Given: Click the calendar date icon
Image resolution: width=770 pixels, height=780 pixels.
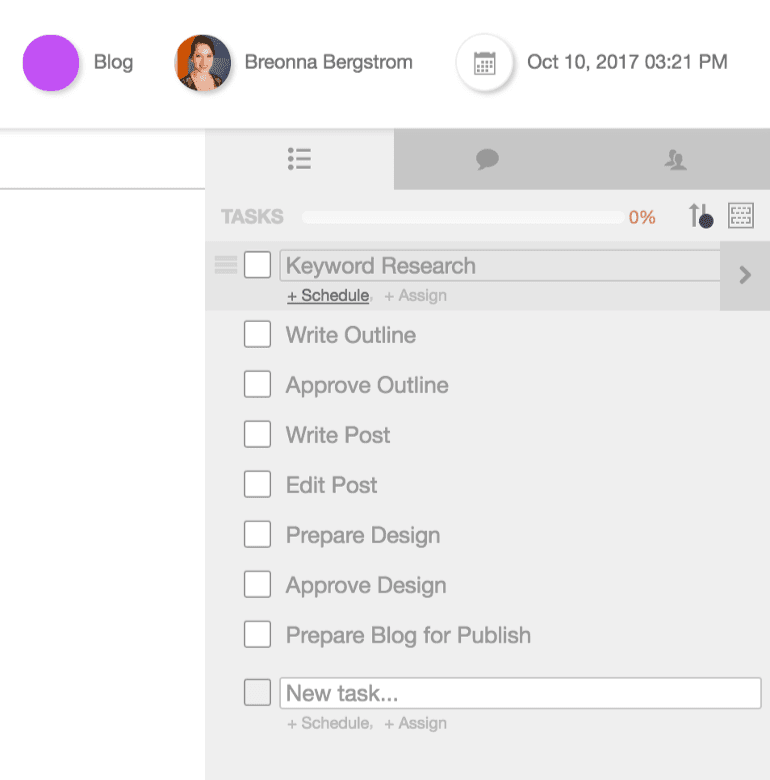Looking at the screenshot, I should point(484,63).
